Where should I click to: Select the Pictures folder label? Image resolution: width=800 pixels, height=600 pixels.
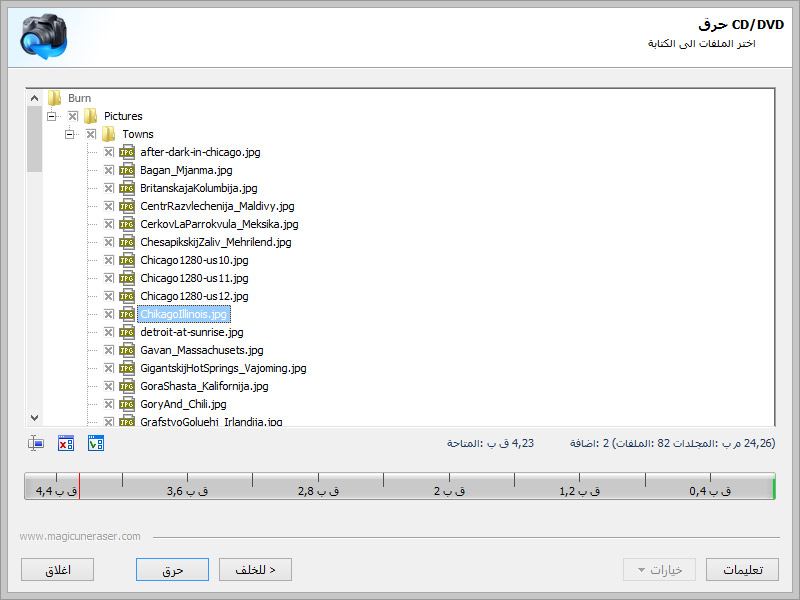coord(123,116)
